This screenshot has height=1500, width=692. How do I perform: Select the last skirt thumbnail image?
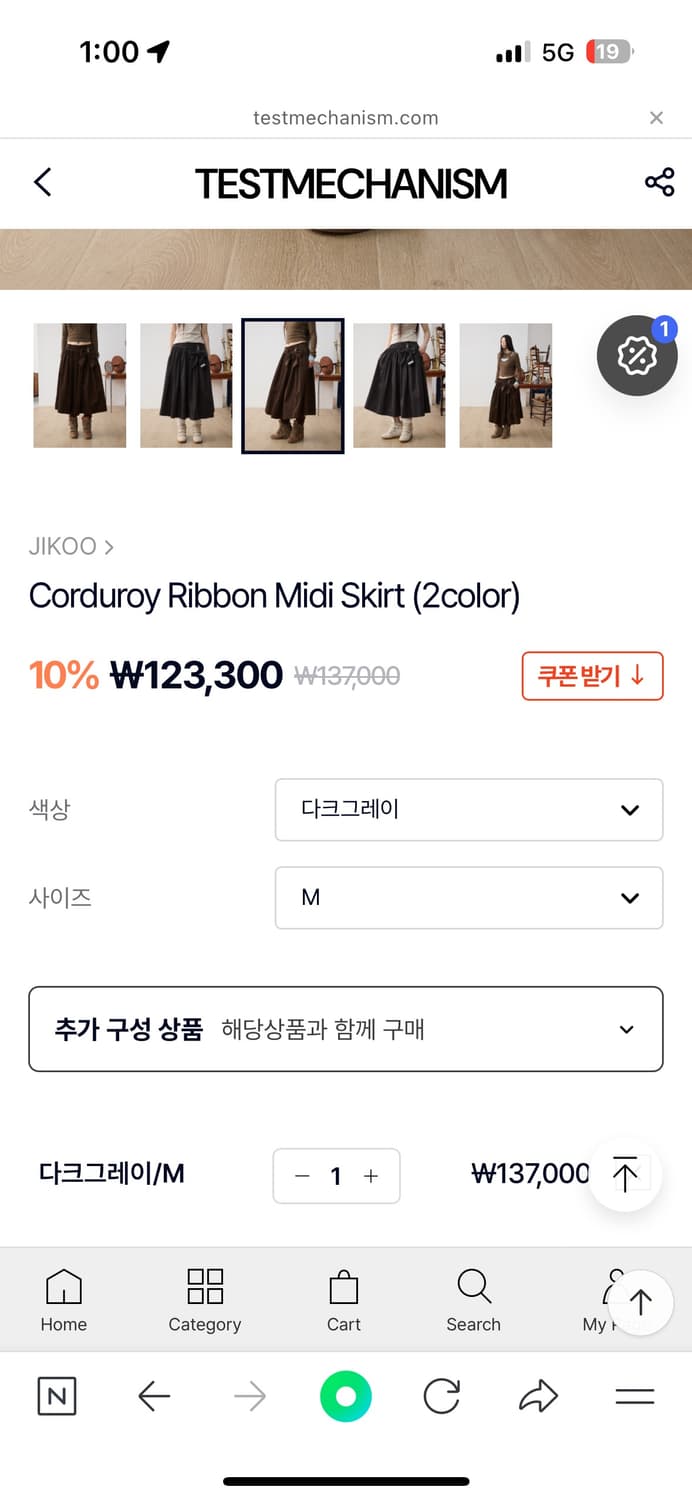point(506,385)
